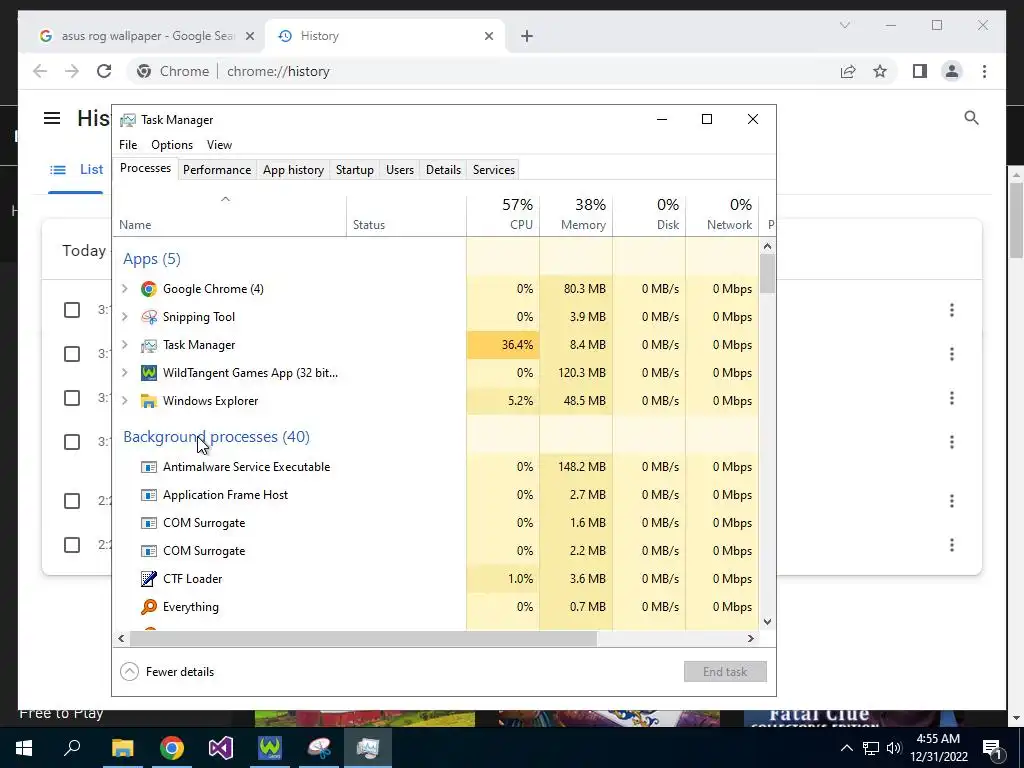Image resolution: width=1024 pixels, height=768 pixels.
Task: Show hidden system tray icons
Action: 846,748
